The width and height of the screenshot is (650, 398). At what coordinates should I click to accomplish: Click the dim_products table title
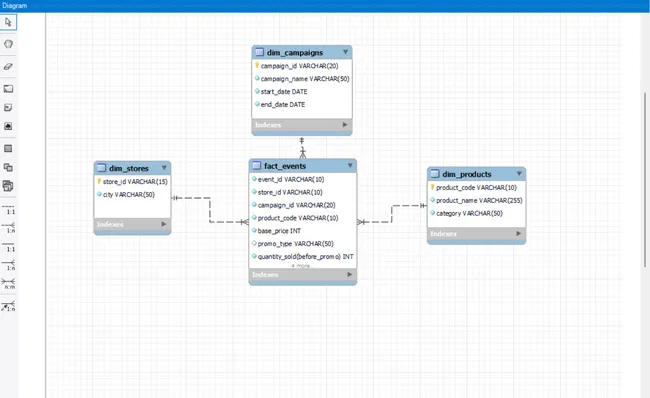(x=467, y=174)
